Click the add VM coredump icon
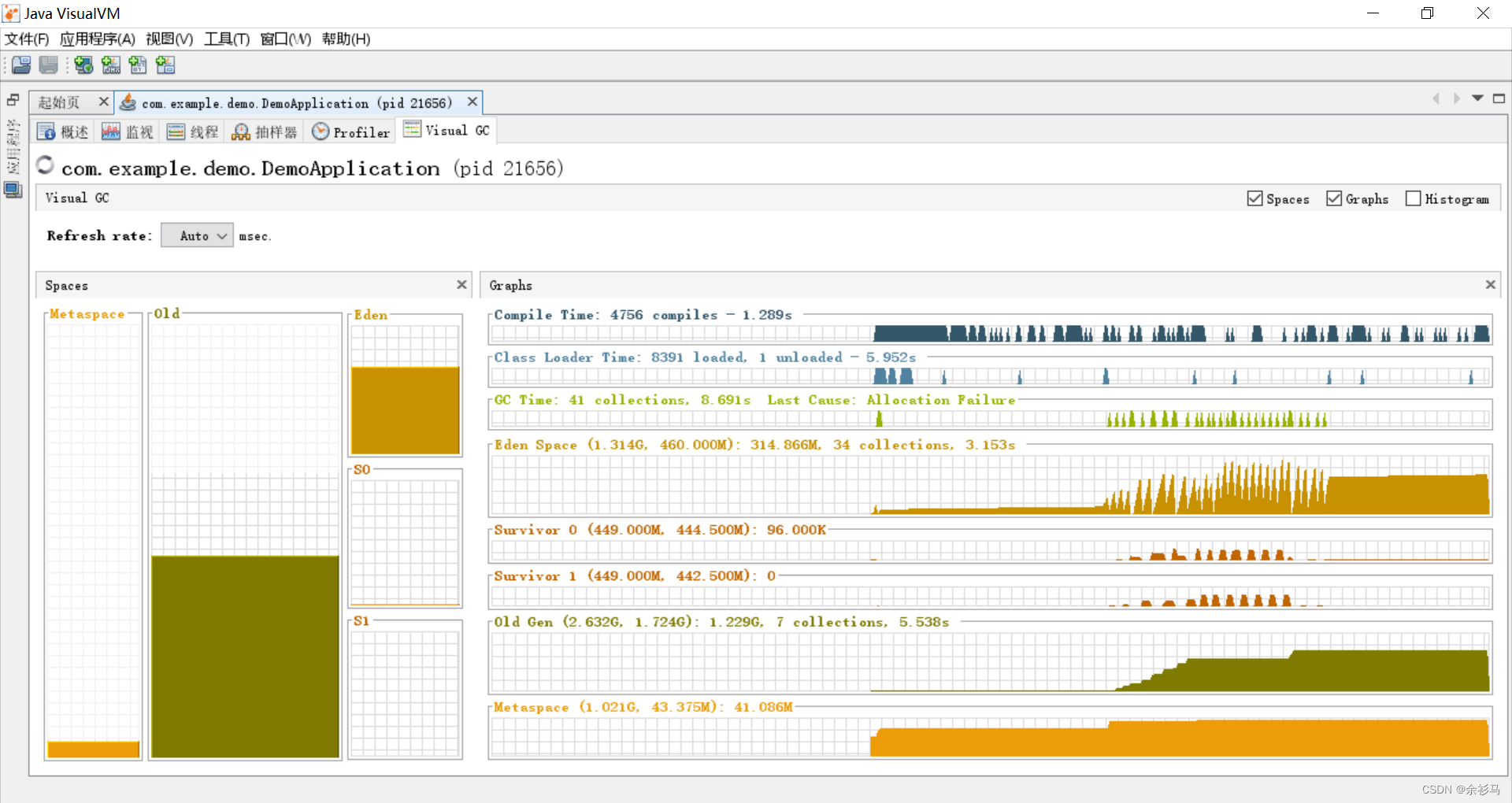Image resolution: width=1512 pixels, height=803 pixels. (138, 65)
